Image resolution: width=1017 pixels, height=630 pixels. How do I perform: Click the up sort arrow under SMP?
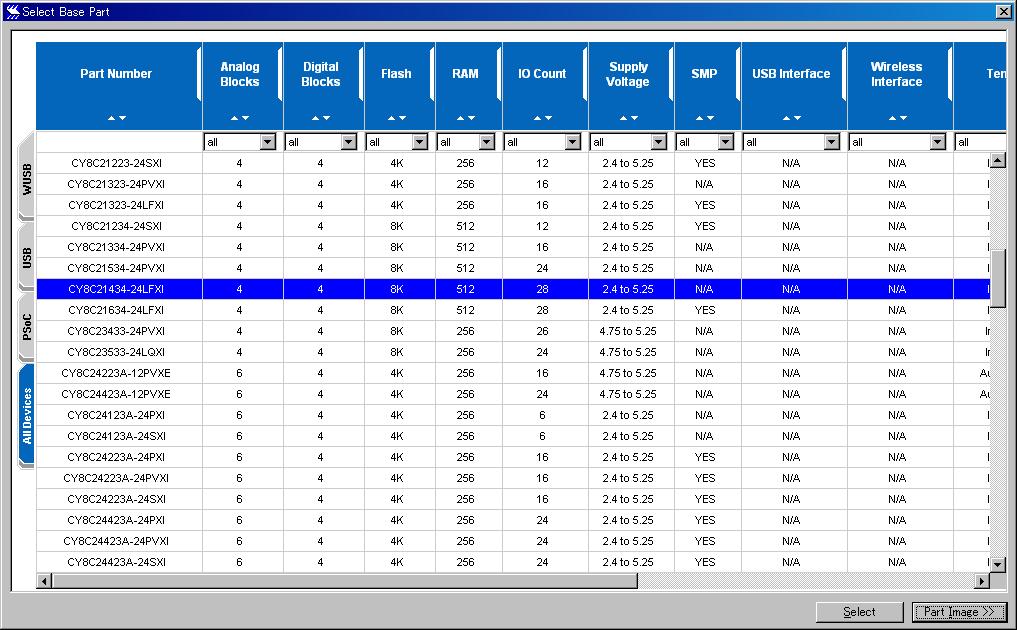coord(699,118)
